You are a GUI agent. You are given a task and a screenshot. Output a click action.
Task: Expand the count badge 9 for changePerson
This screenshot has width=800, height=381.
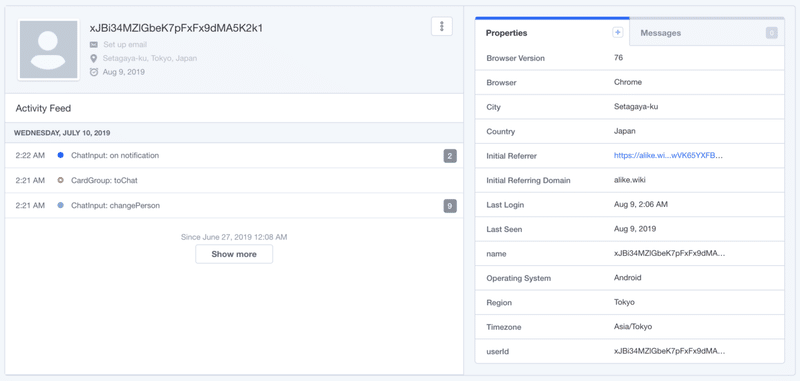coord(450,206)
